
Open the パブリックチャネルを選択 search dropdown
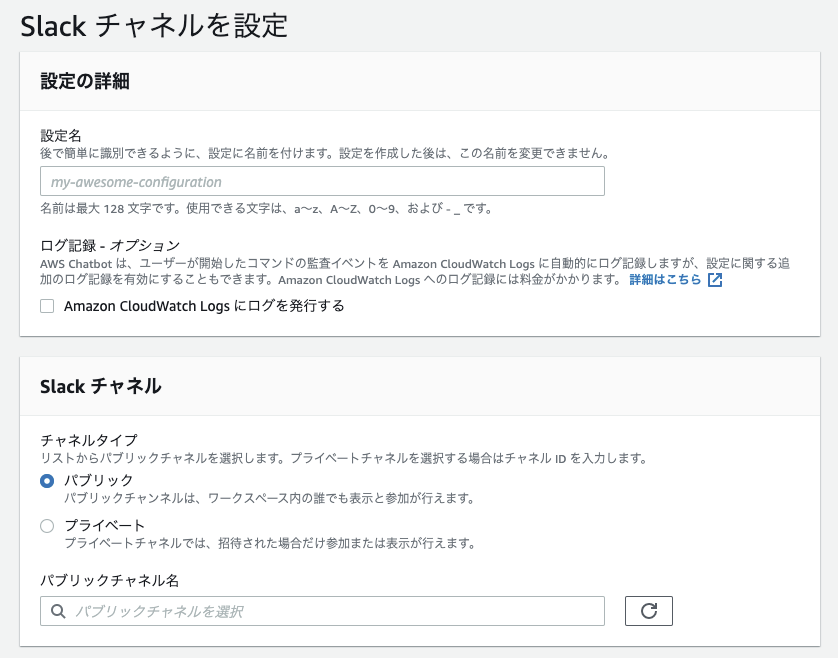[322, 611]
